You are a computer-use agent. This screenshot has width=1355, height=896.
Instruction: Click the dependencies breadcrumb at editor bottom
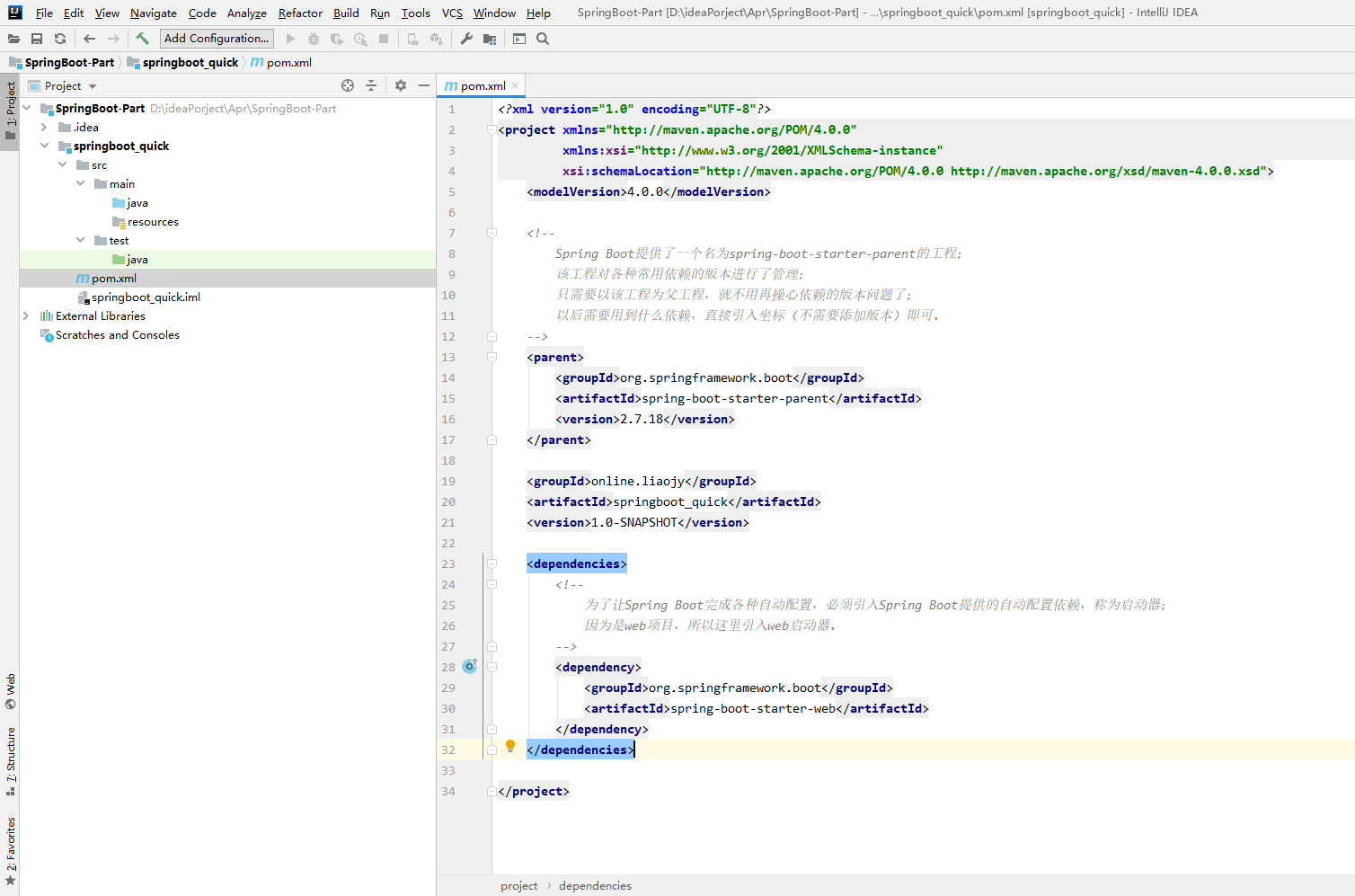click(595, 885)
